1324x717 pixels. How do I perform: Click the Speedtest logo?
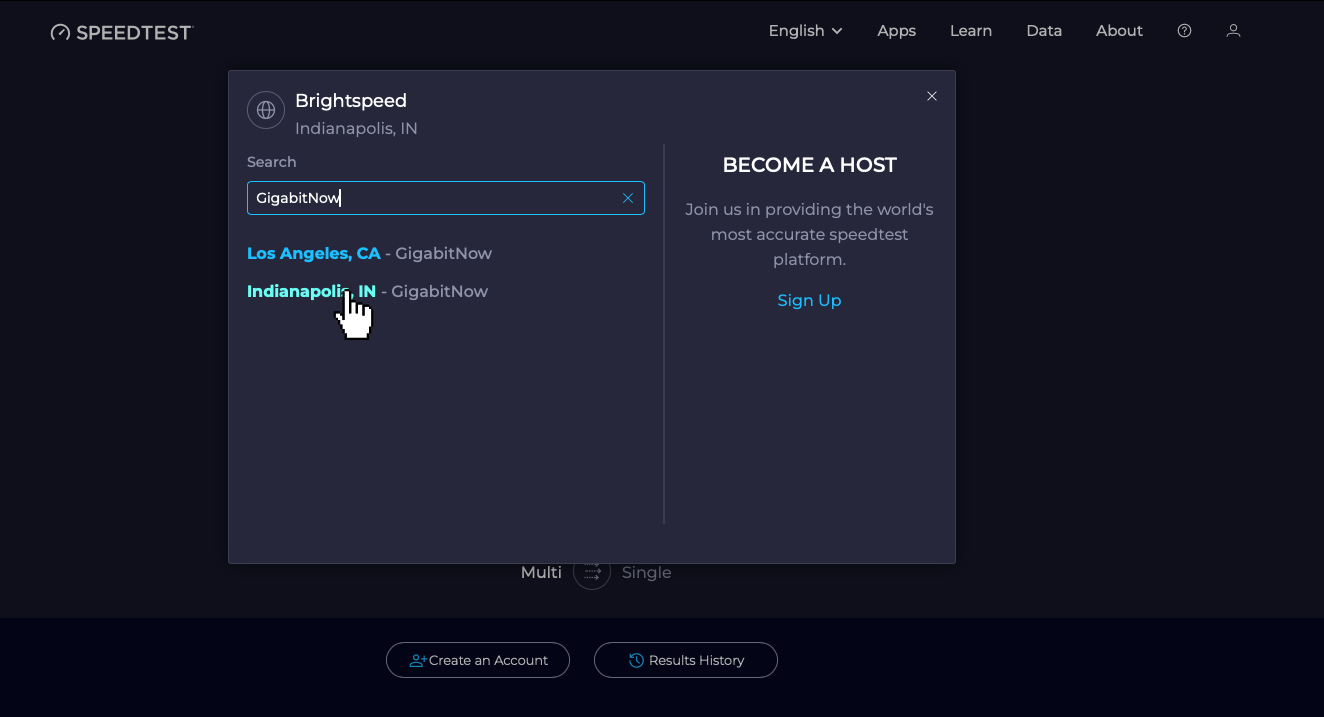(121, 32)
